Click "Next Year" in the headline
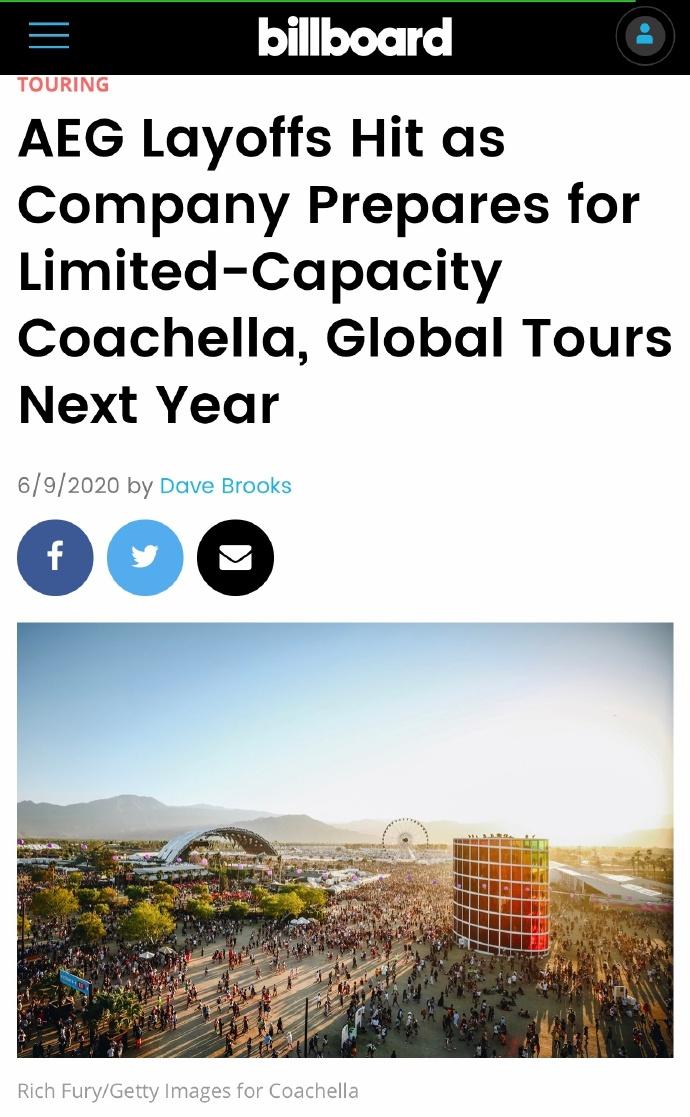The image size is (690, 1117). coord(148,405)
